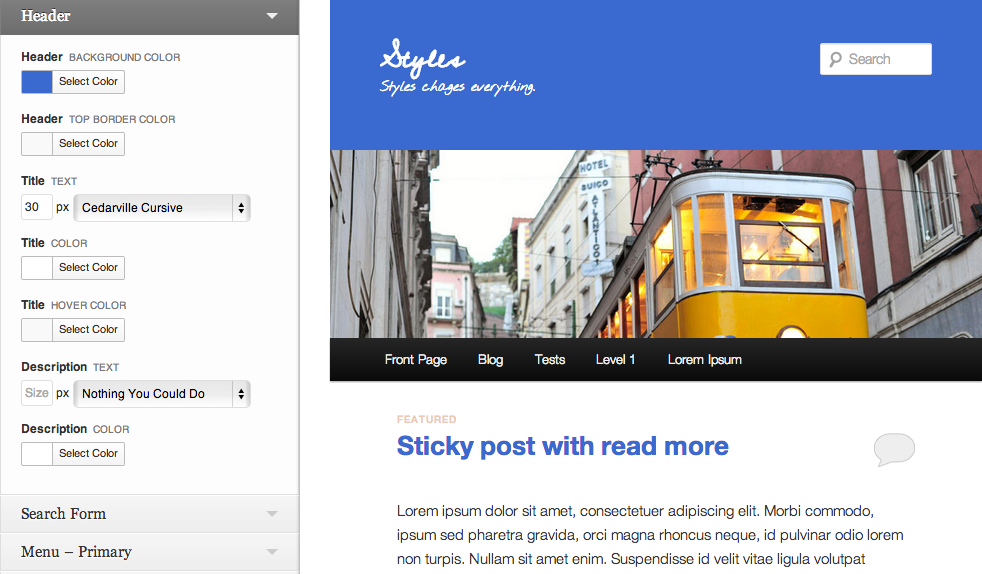Viewport: 982px width, 574px height.
Task: Select Color for Title hover color
Action: [88, 330]
